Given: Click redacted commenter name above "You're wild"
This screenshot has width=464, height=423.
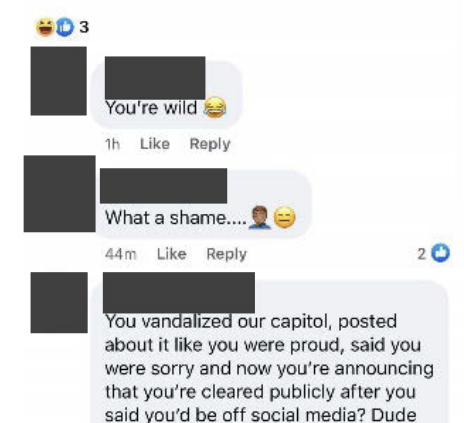Looking at the screenshot, I should (x=155, y=78).
